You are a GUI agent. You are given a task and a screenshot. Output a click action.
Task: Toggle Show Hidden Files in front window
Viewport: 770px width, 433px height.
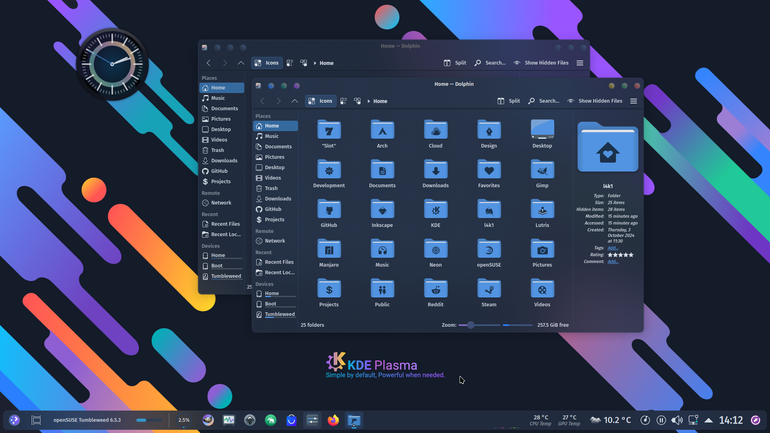coord(595,101)
